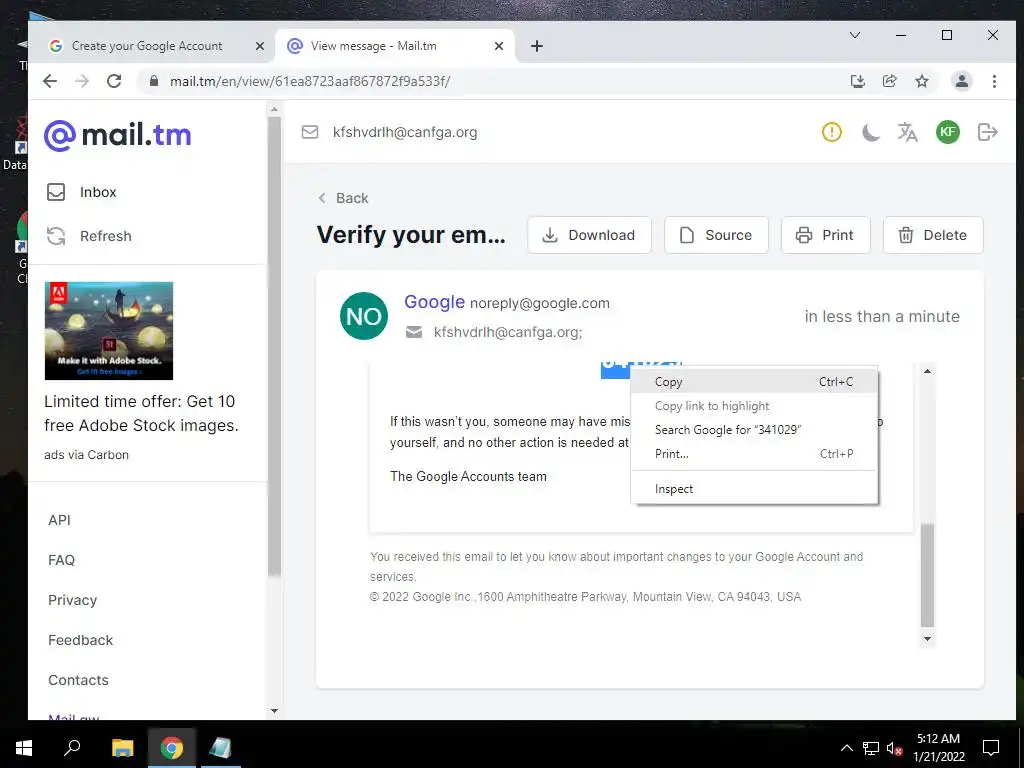
Task: Print the email message
Action: pos(825,235)
